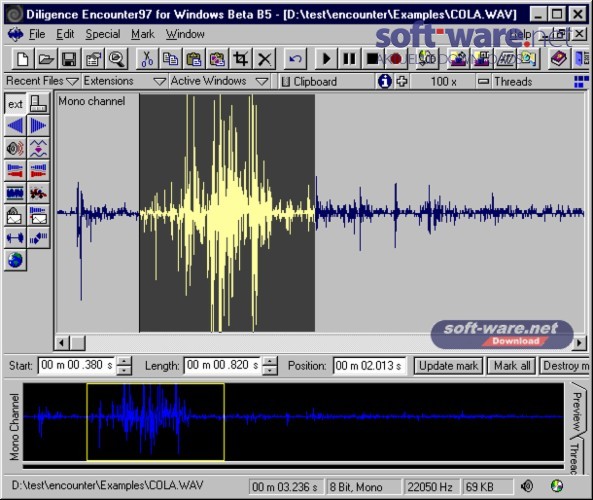Click the minus icon beside Threads
The height and width of the screenshot is (500, 593).
(483, 81)
